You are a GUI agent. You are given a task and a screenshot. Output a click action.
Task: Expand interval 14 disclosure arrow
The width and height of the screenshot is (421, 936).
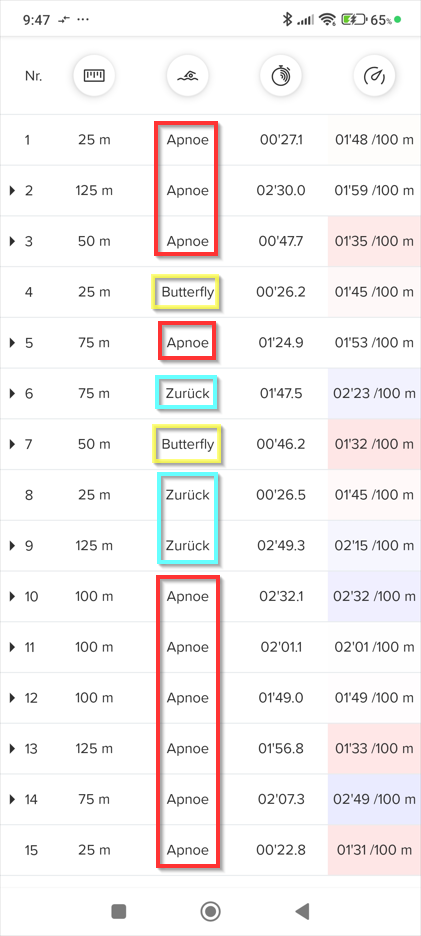[x=12, y=800]
